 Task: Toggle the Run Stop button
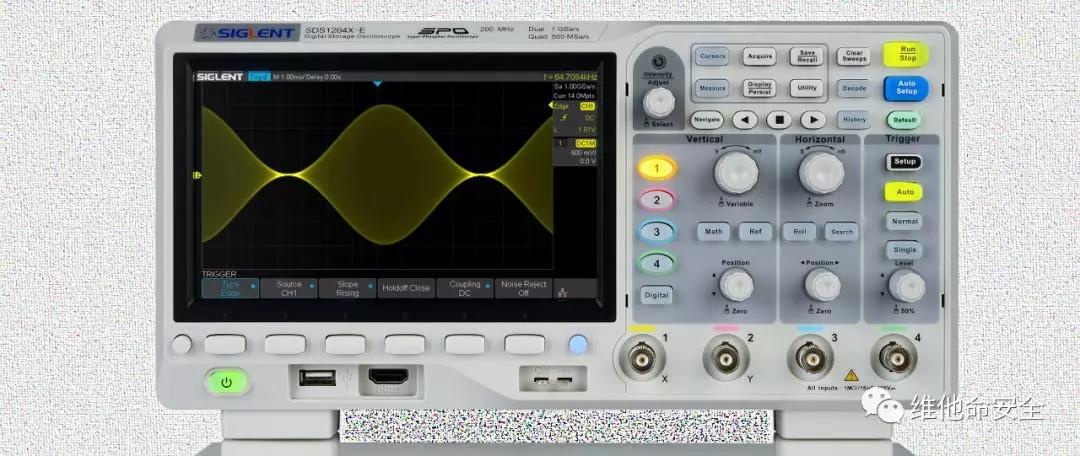point(907,55)
